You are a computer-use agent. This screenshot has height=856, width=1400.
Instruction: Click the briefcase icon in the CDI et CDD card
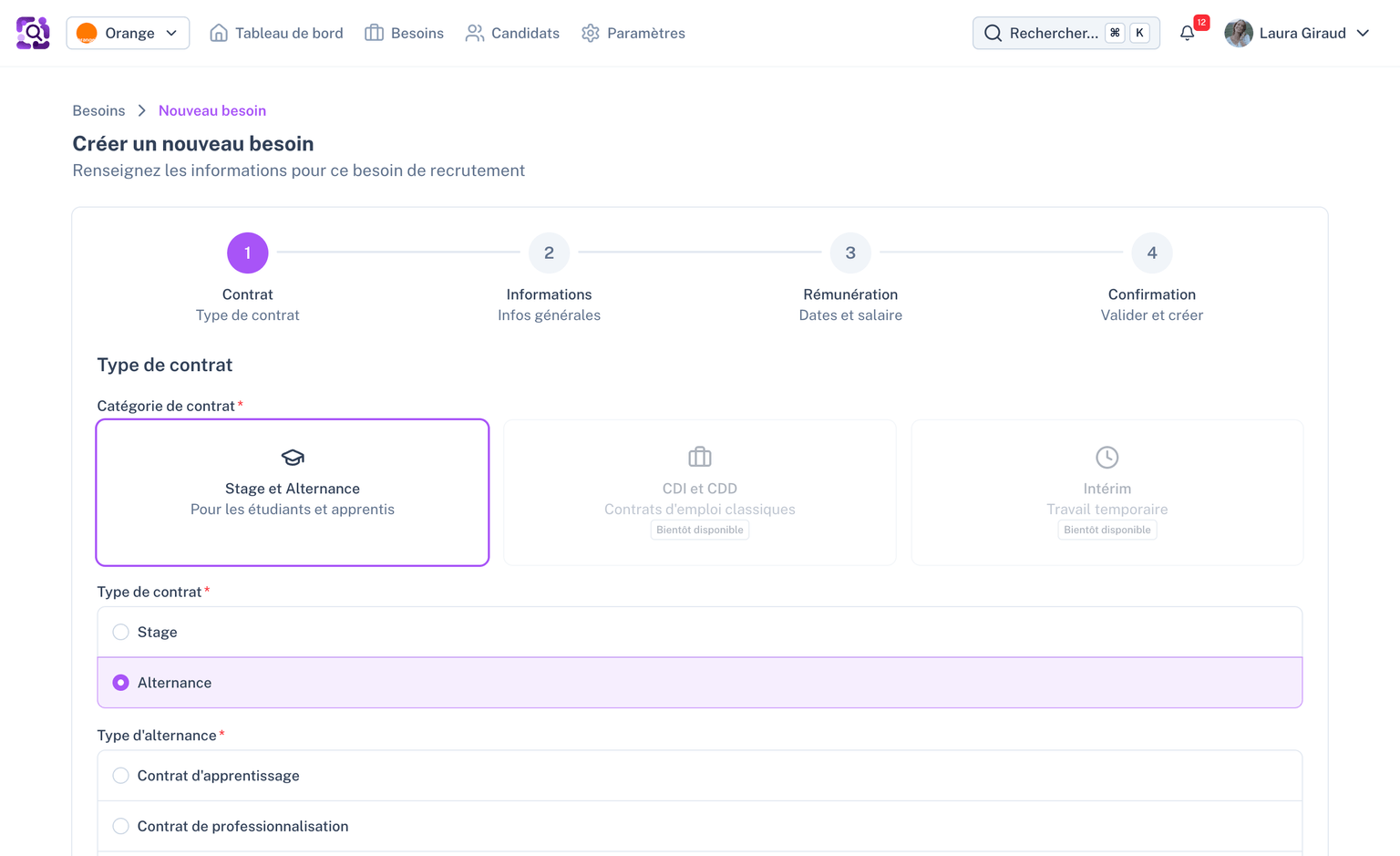(x=699, y=457)
